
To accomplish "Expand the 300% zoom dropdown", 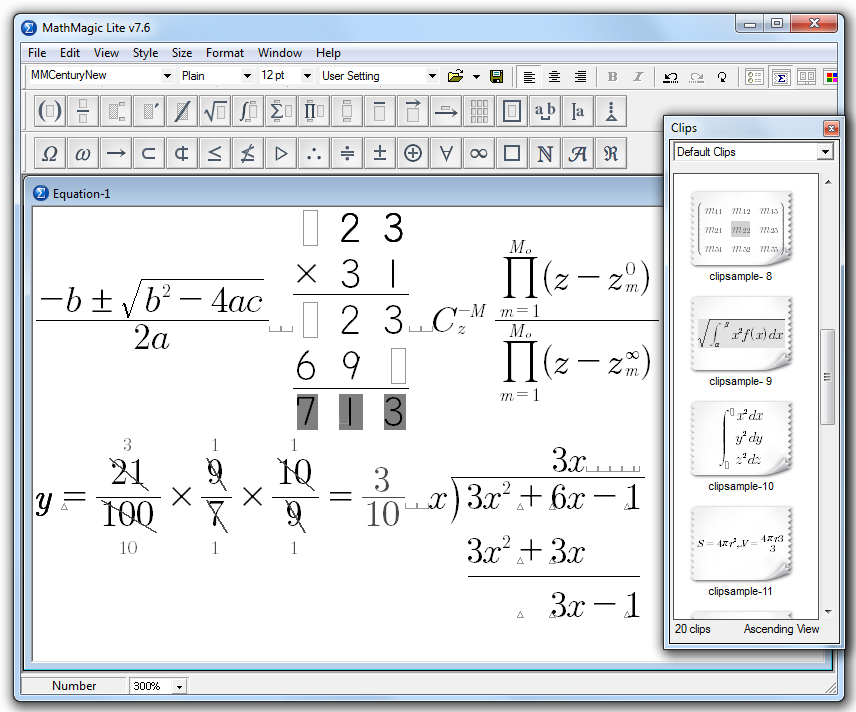I will point(179,686).
